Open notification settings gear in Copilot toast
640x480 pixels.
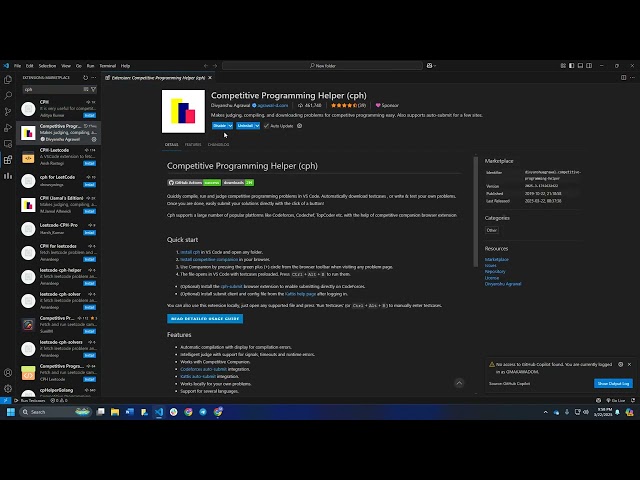point(620,364)
